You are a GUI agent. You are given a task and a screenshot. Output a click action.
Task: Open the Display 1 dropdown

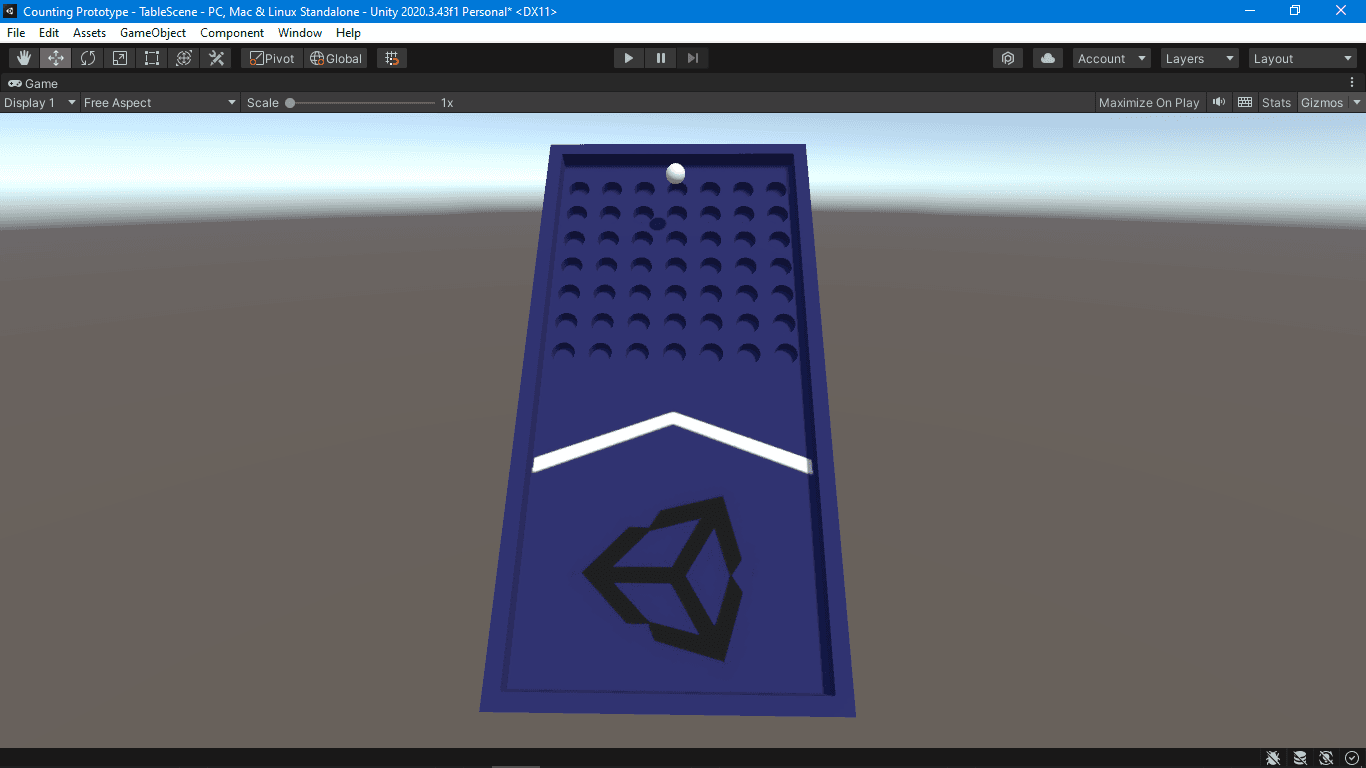point(40,102)
